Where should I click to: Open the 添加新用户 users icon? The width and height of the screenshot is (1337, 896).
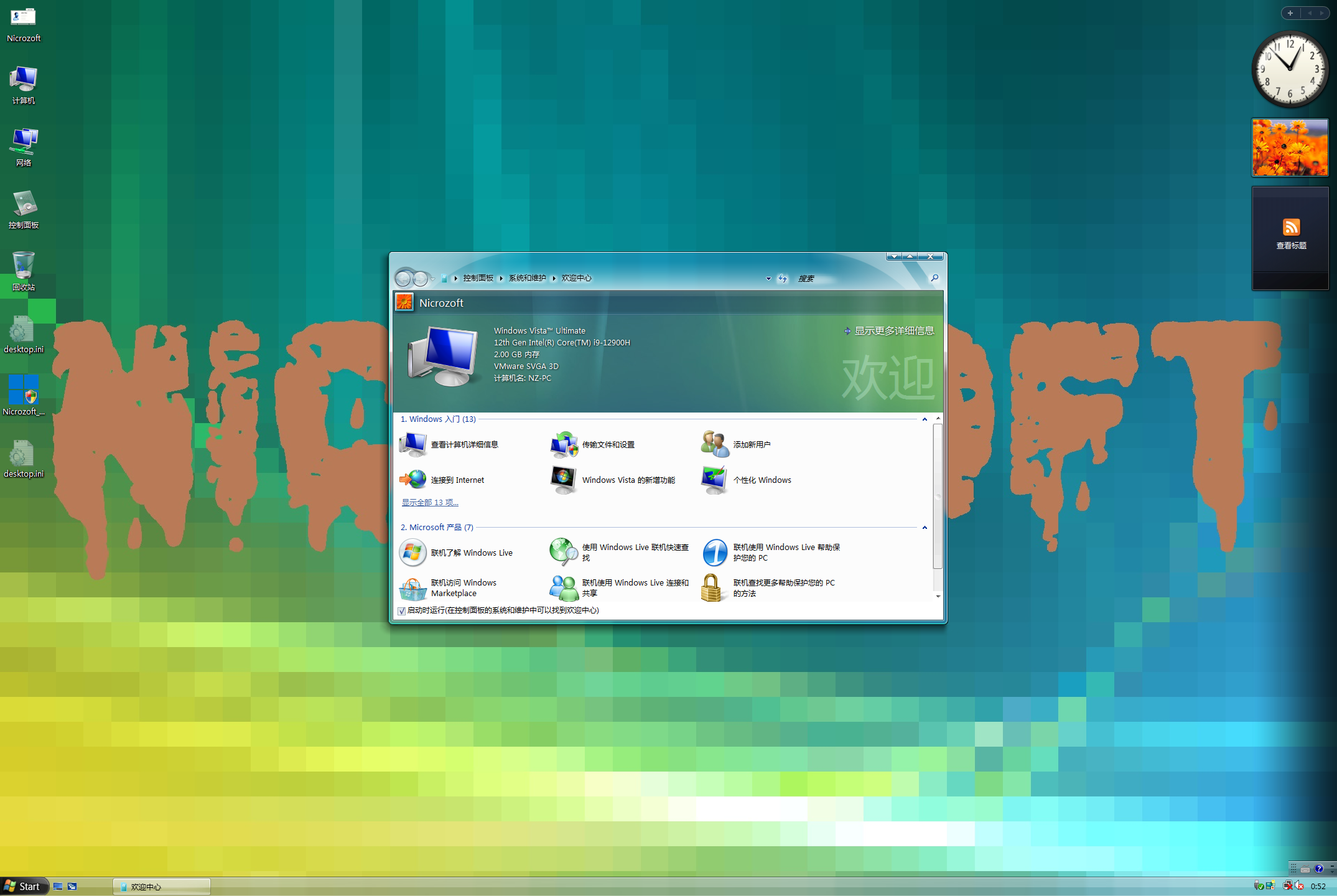(x=715, y=444)
